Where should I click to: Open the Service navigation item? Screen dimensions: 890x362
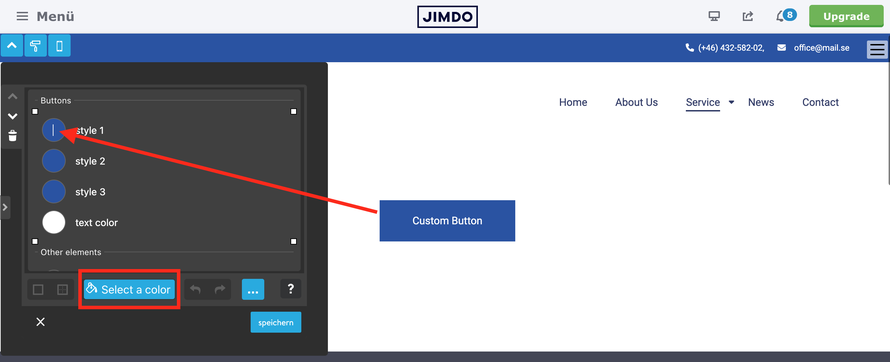[x=703, y=102]
